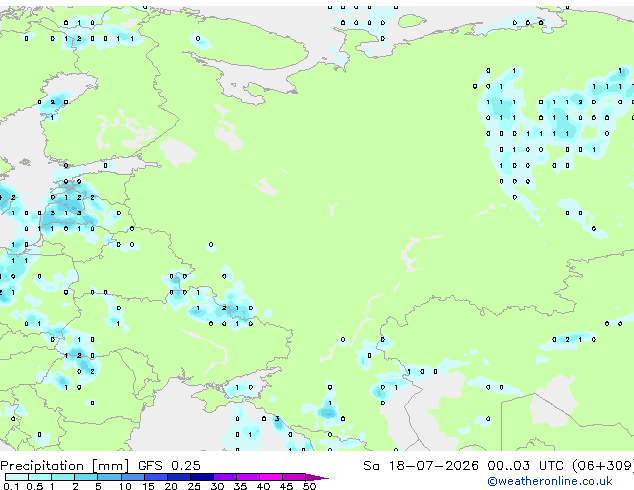Image resolution: width=634 pixels, height=490 pixels.
Task: Click the 'Precipitation [mm]' title text
Action: click(x=65, y=466)
